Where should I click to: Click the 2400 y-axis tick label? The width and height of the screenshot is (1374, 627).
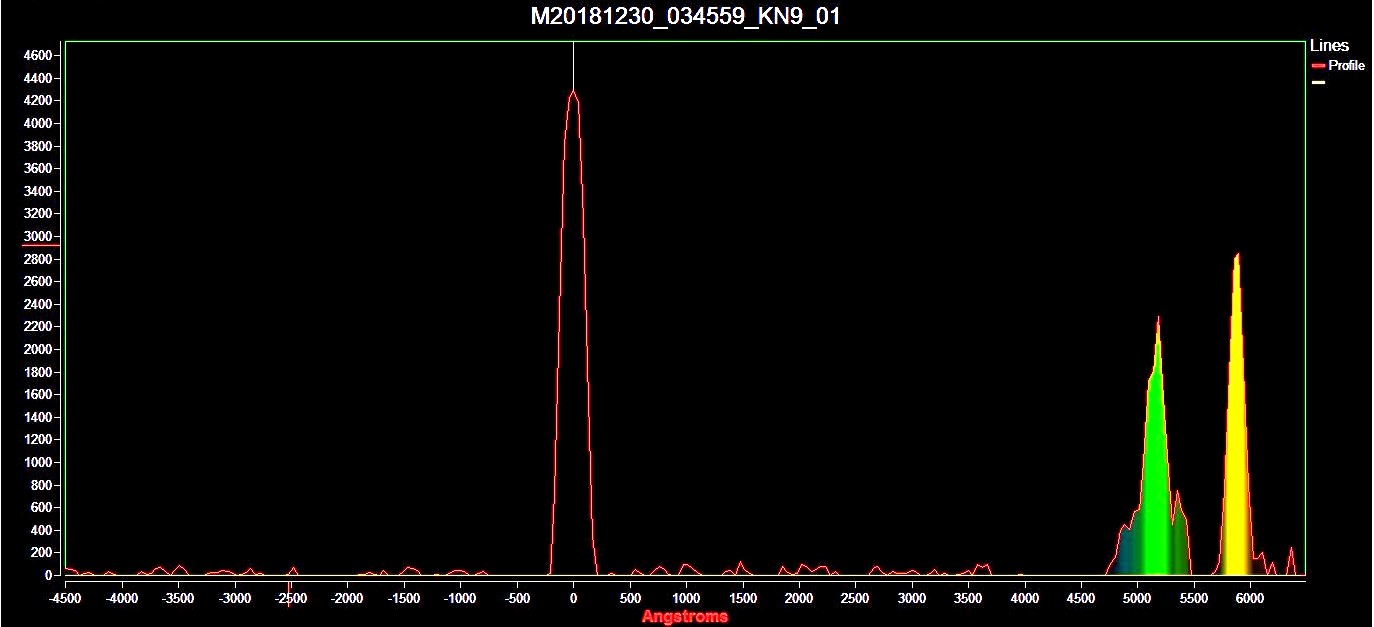click(x=37, y=304)
